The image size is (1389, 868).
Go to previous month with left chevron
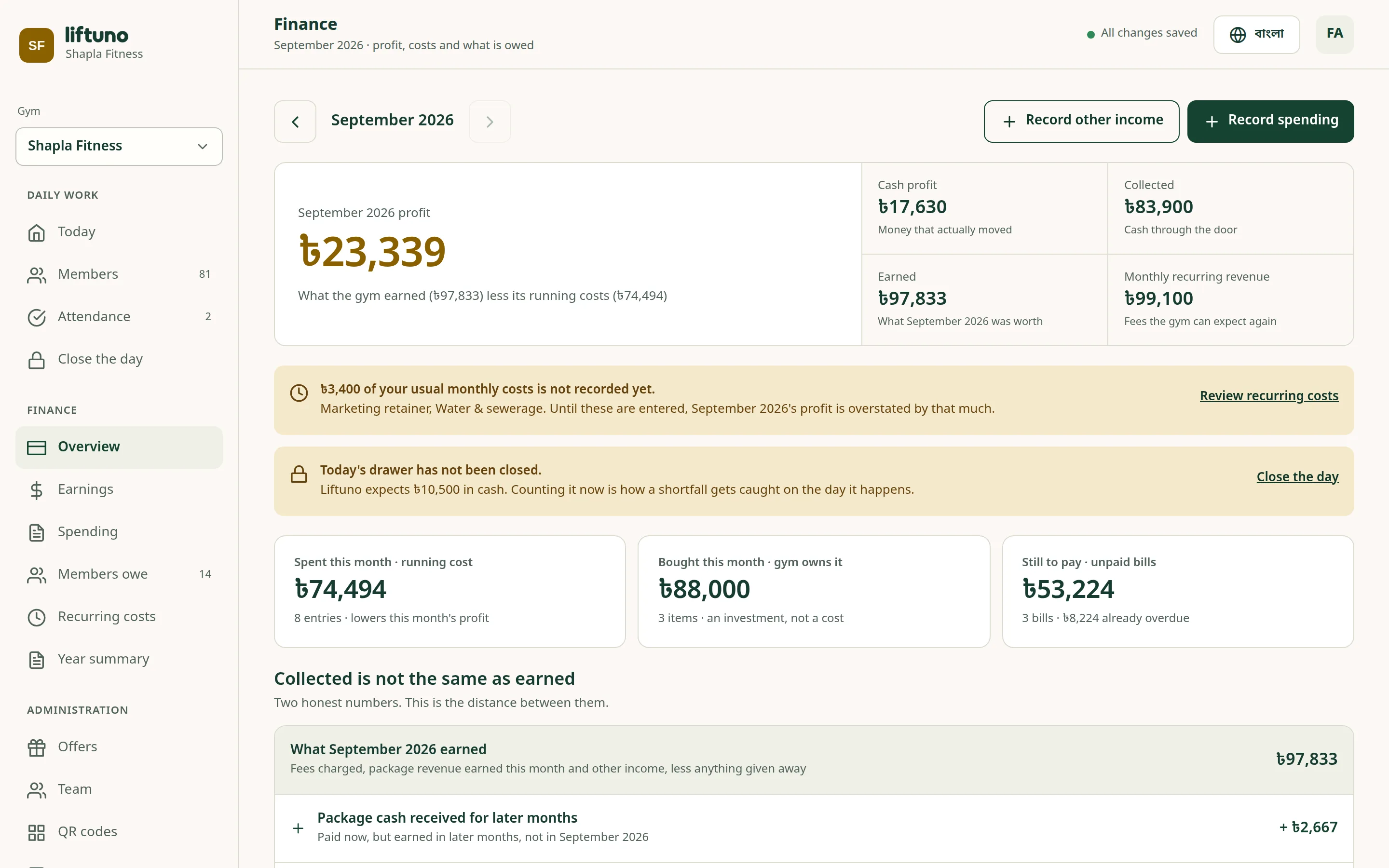[295, 122]
